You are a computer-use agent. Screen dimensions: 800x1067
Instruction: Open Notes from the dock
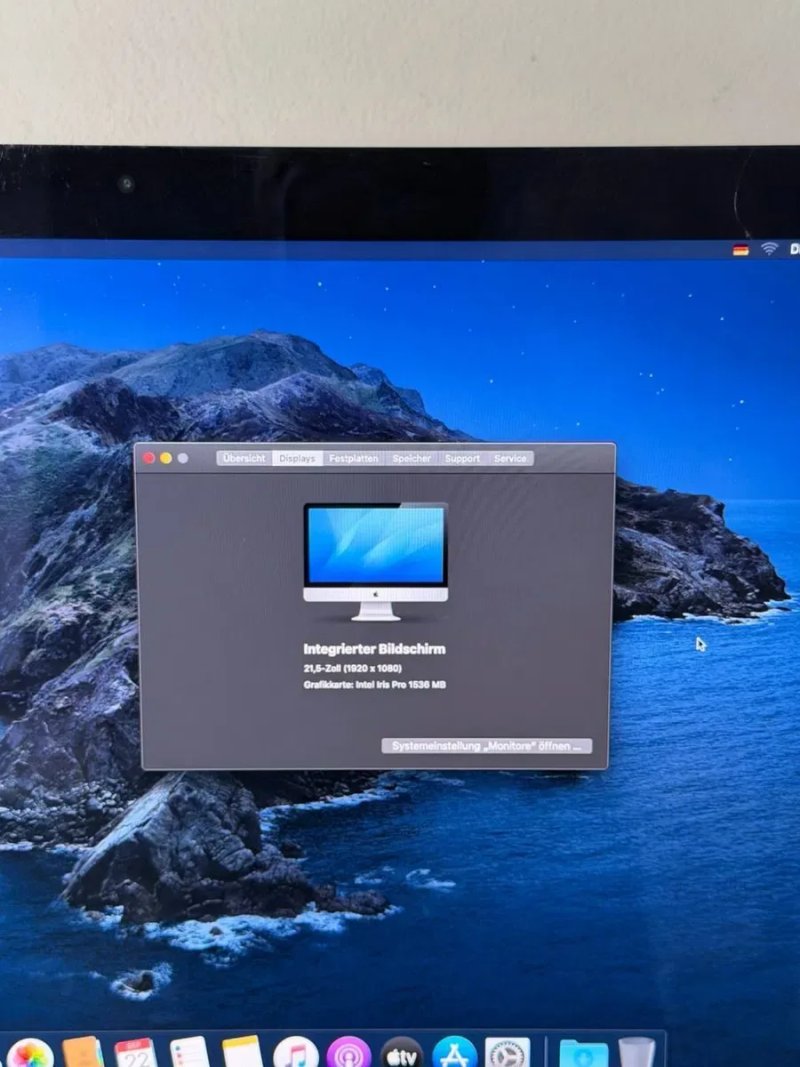point(242,1053)
